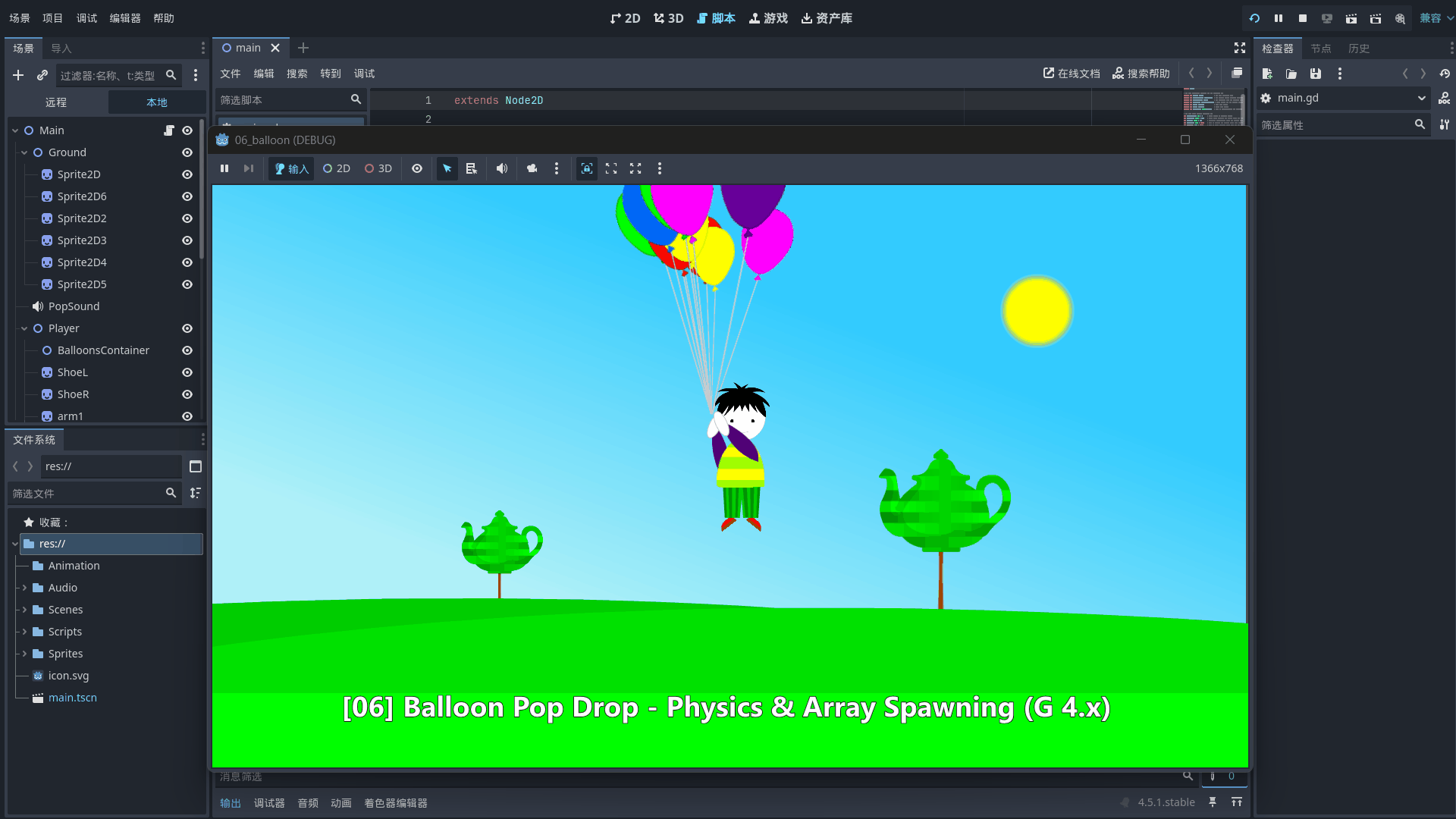The image size is (1456, 819).
Task: Click the add new node plus icon
Action: coord(18,75)
